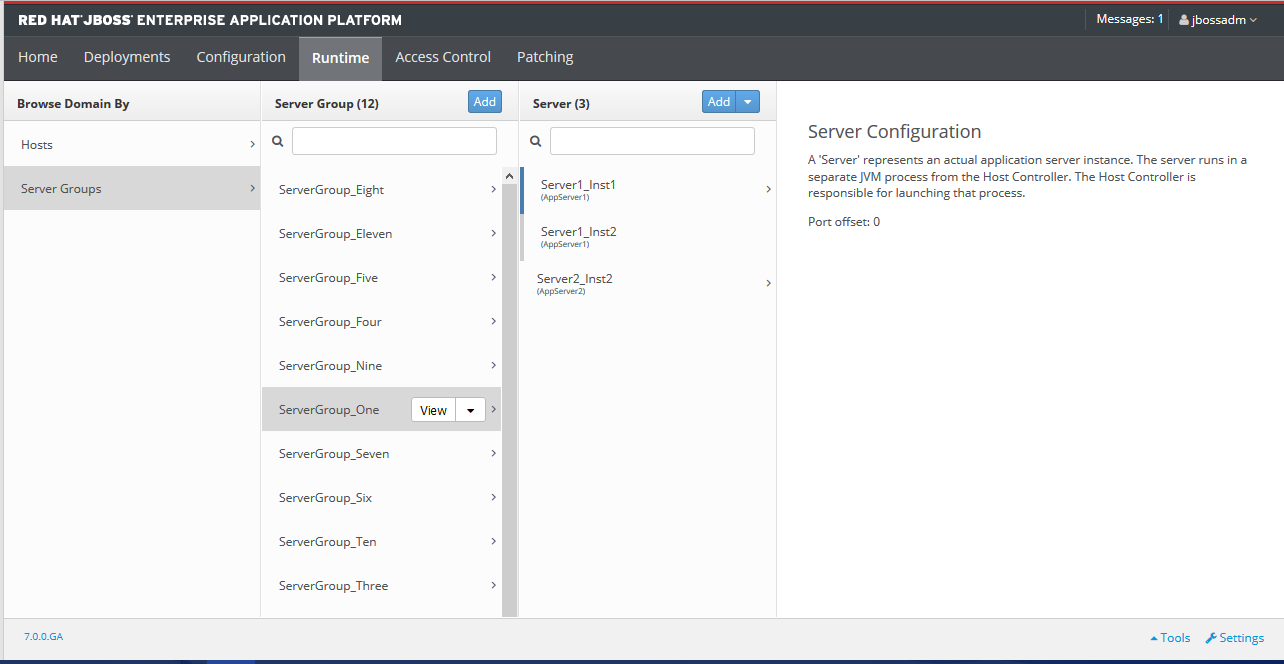The width and height of the screenshot is (1284, 664).
Task: Expand the ServerGroup_Seven chevron
Action: pos(494,453)
